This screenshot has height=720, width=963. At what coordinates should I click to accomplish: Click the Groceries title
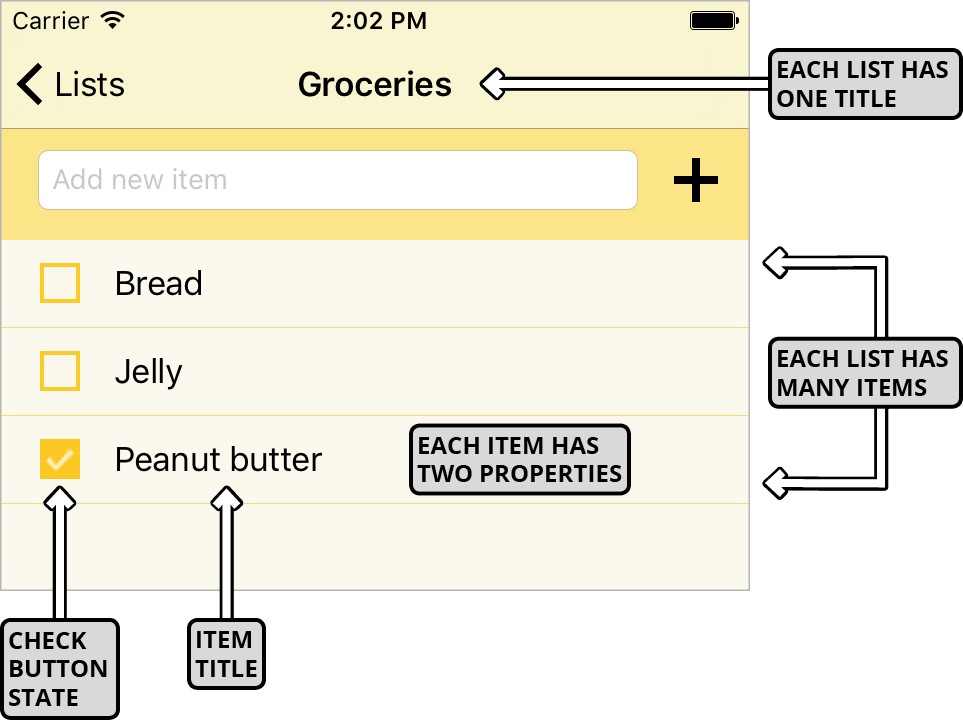click(375, 85)
